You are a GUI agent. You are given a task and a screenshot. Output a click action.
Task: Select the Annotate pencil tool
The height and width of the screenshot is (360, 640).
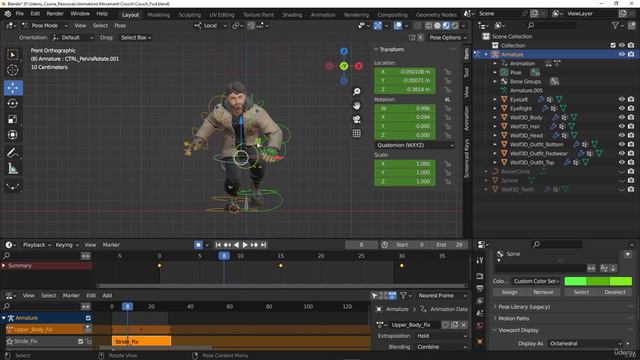click(x=13, y=153)
